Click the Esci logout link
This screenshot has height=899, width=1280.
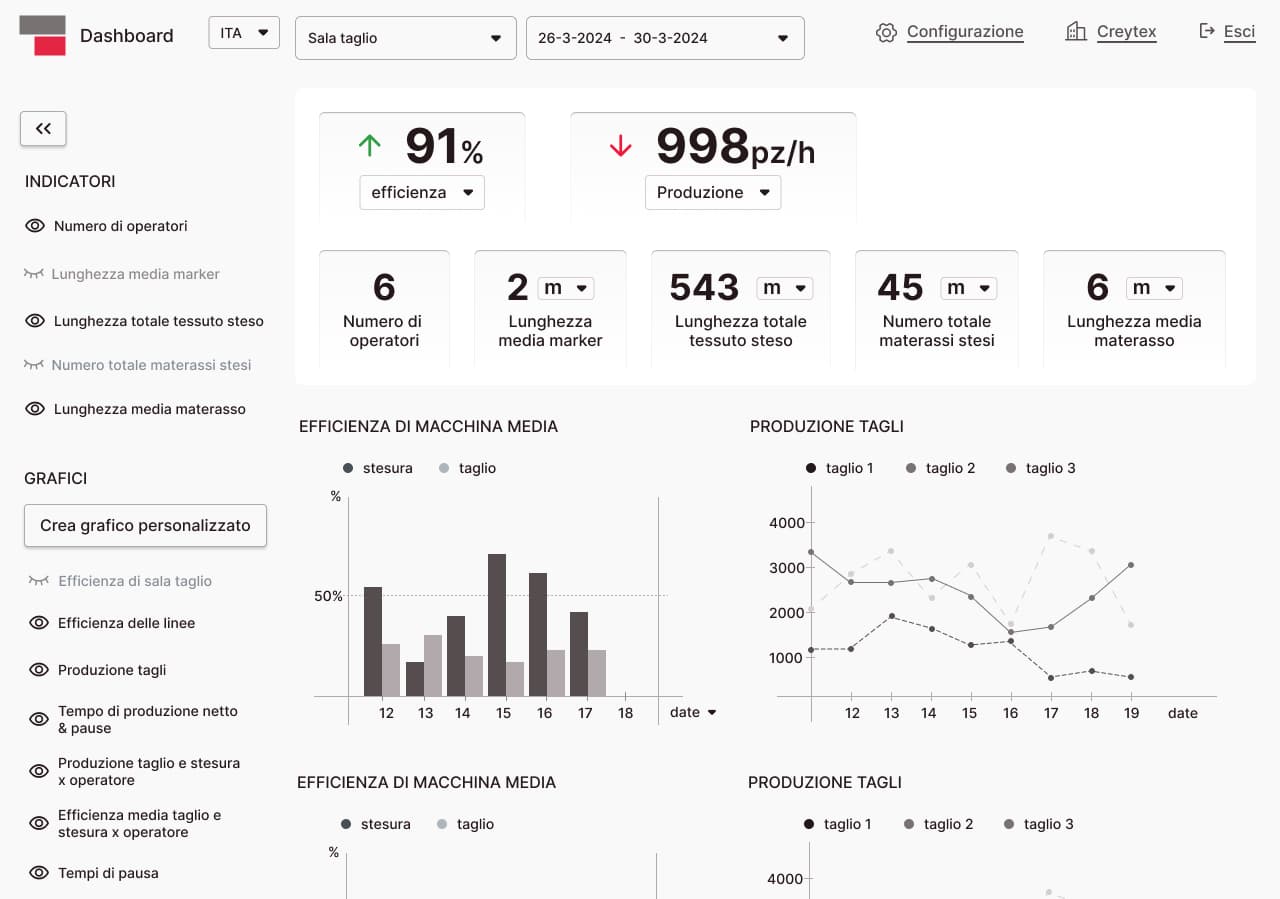pyautogui.click(x=1239, y=32)
